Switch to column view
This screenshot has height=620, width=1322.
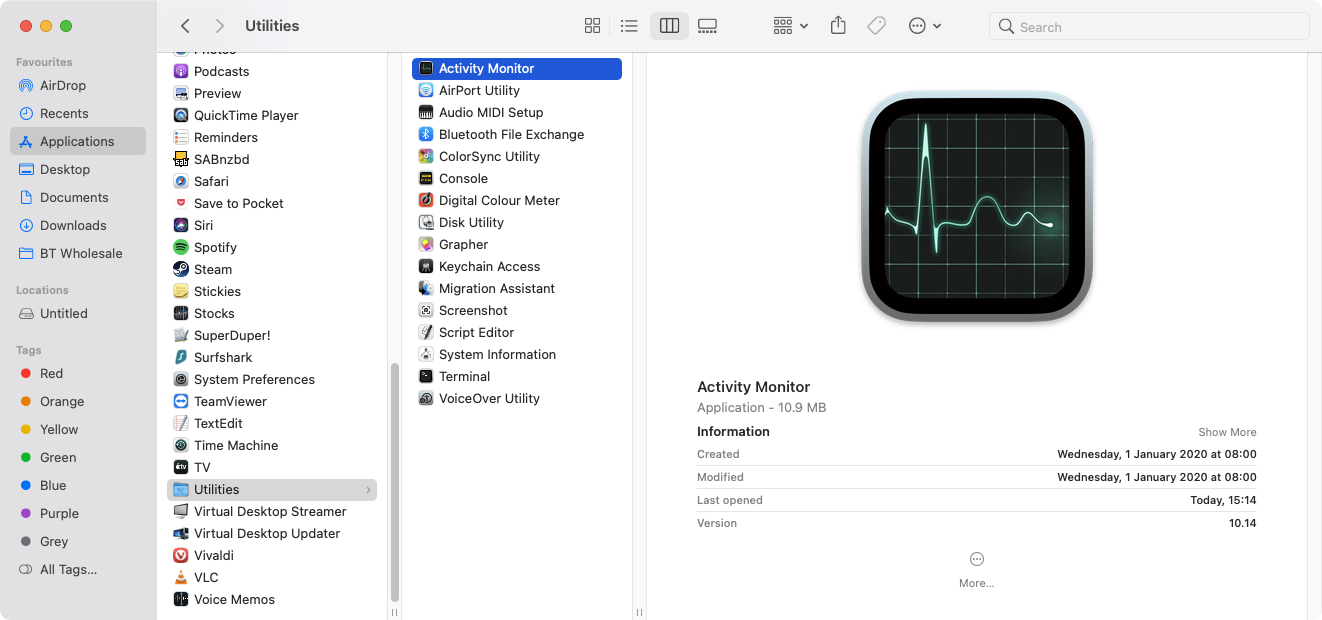pyautogui.click(x=669, y=26)
